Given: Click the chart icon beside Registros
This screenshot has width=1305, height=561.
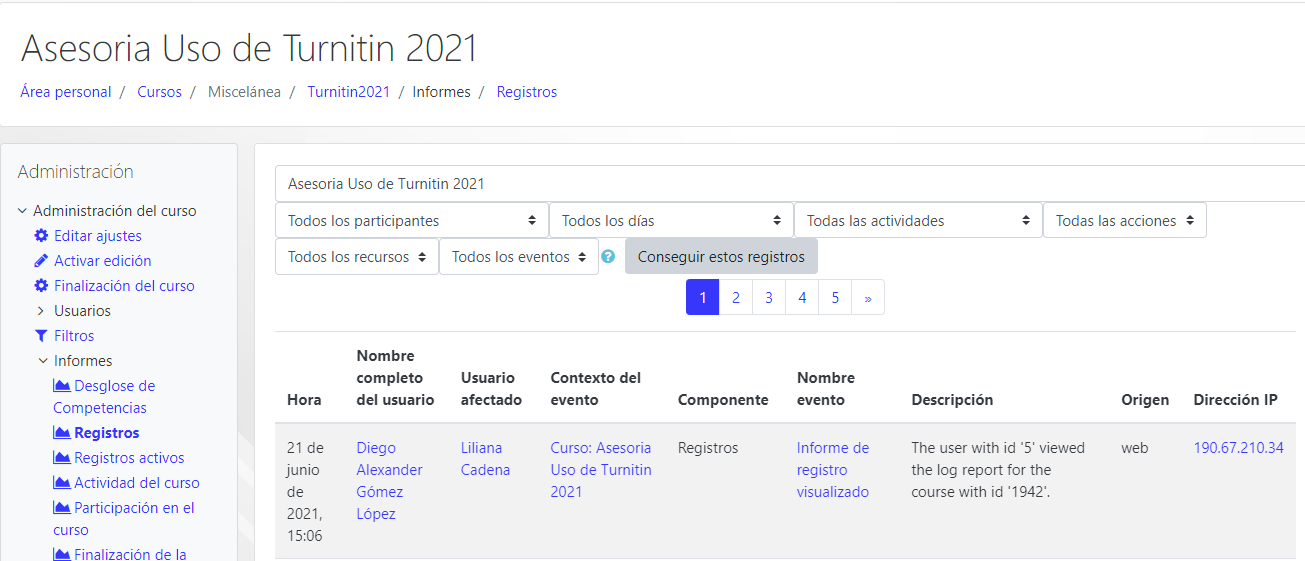Looking at the screenshot, I should (x=62, y=433).
